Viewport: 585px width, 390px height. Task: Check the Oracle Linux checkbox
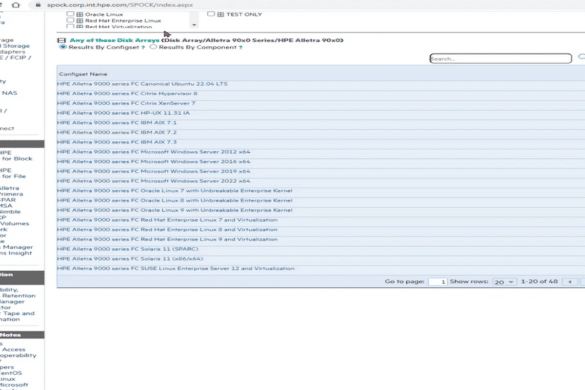pos(70,14)
